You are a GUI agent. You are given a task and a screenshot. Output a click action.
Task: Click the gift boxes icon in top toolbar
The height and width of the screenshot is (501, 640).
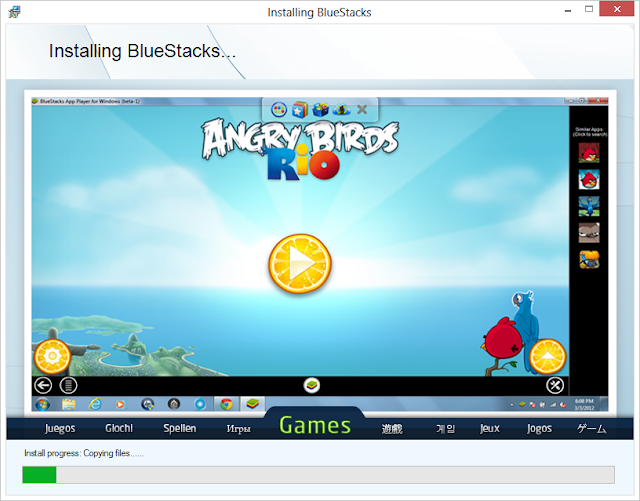pyautogui.click(x=320, y=109)
